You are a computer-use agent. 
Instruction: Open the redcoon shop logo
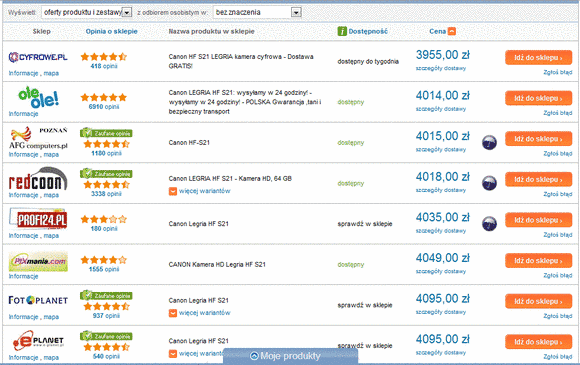tap(38, 178)
